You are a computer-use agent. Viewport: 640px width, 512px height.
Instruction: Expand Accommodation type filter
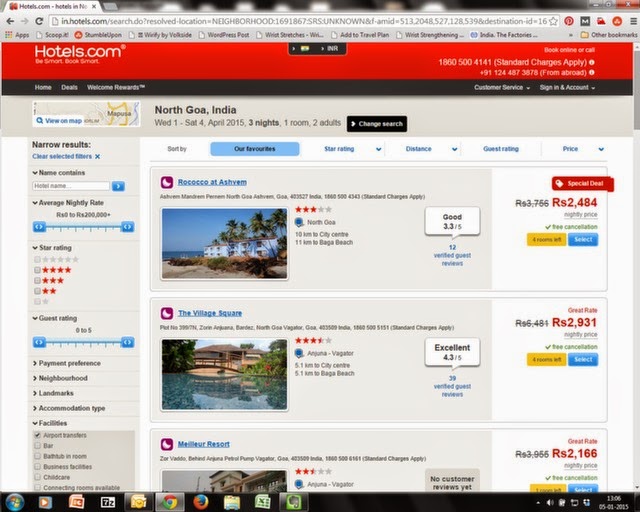(69, 408)
